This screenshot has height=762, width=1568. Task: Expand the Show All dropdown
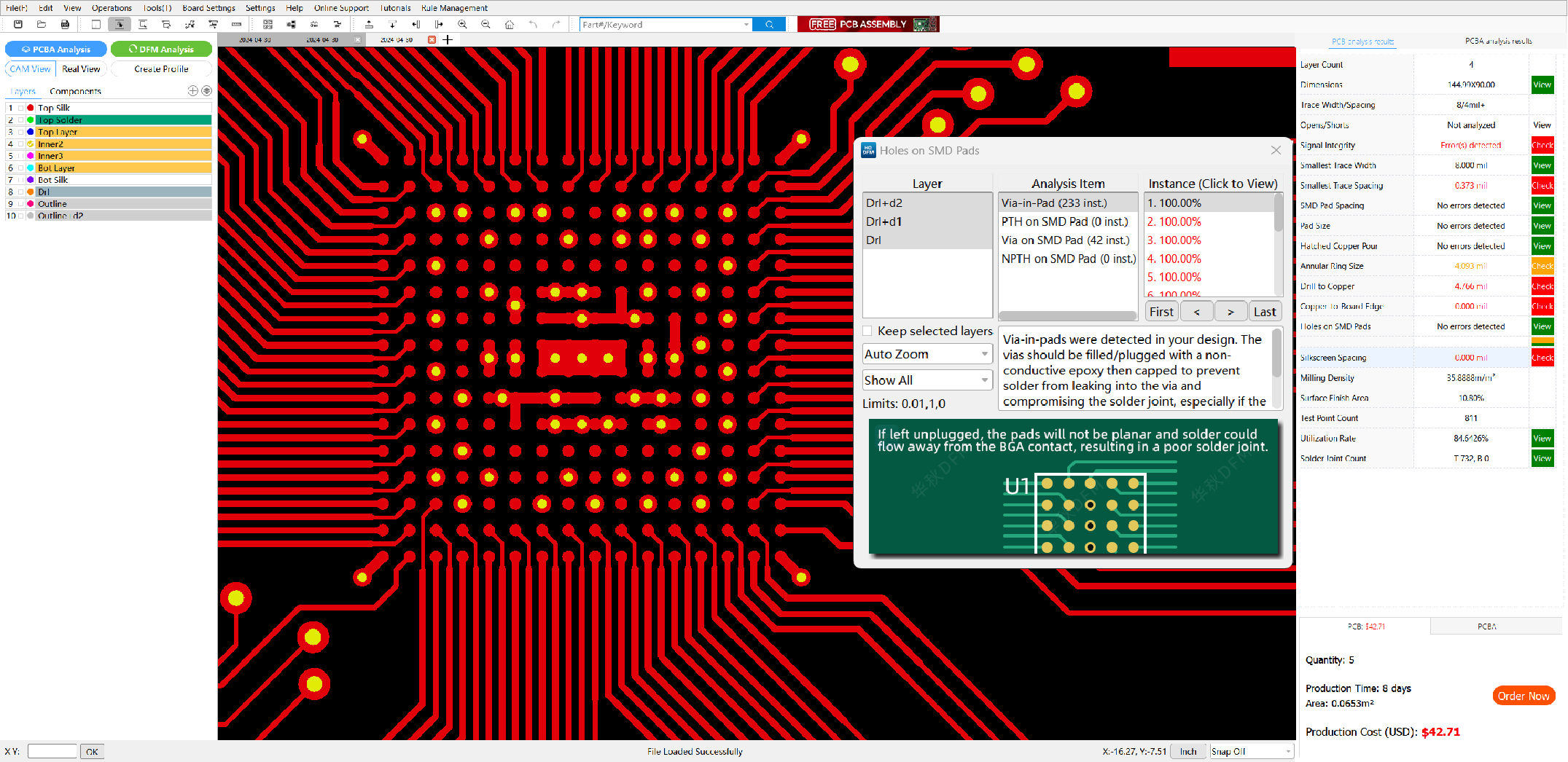(x=927, y=380)
